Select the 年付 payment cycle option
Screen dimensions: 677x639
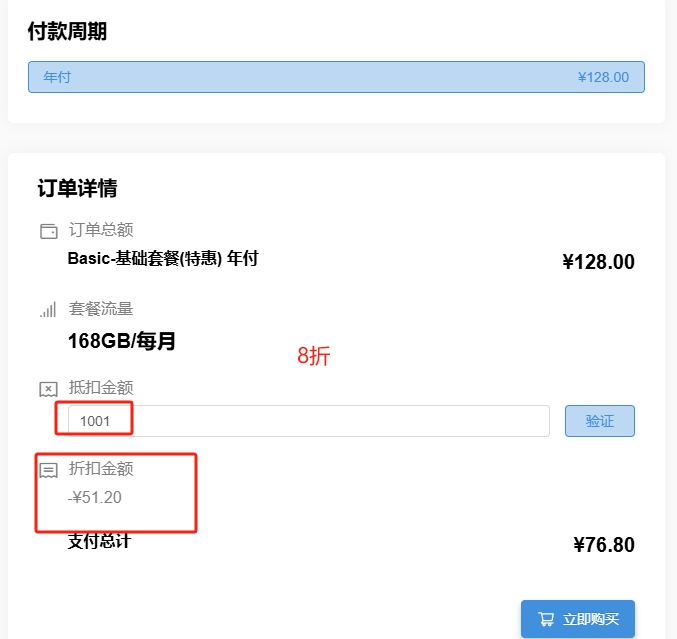click(x=57, y=77)
